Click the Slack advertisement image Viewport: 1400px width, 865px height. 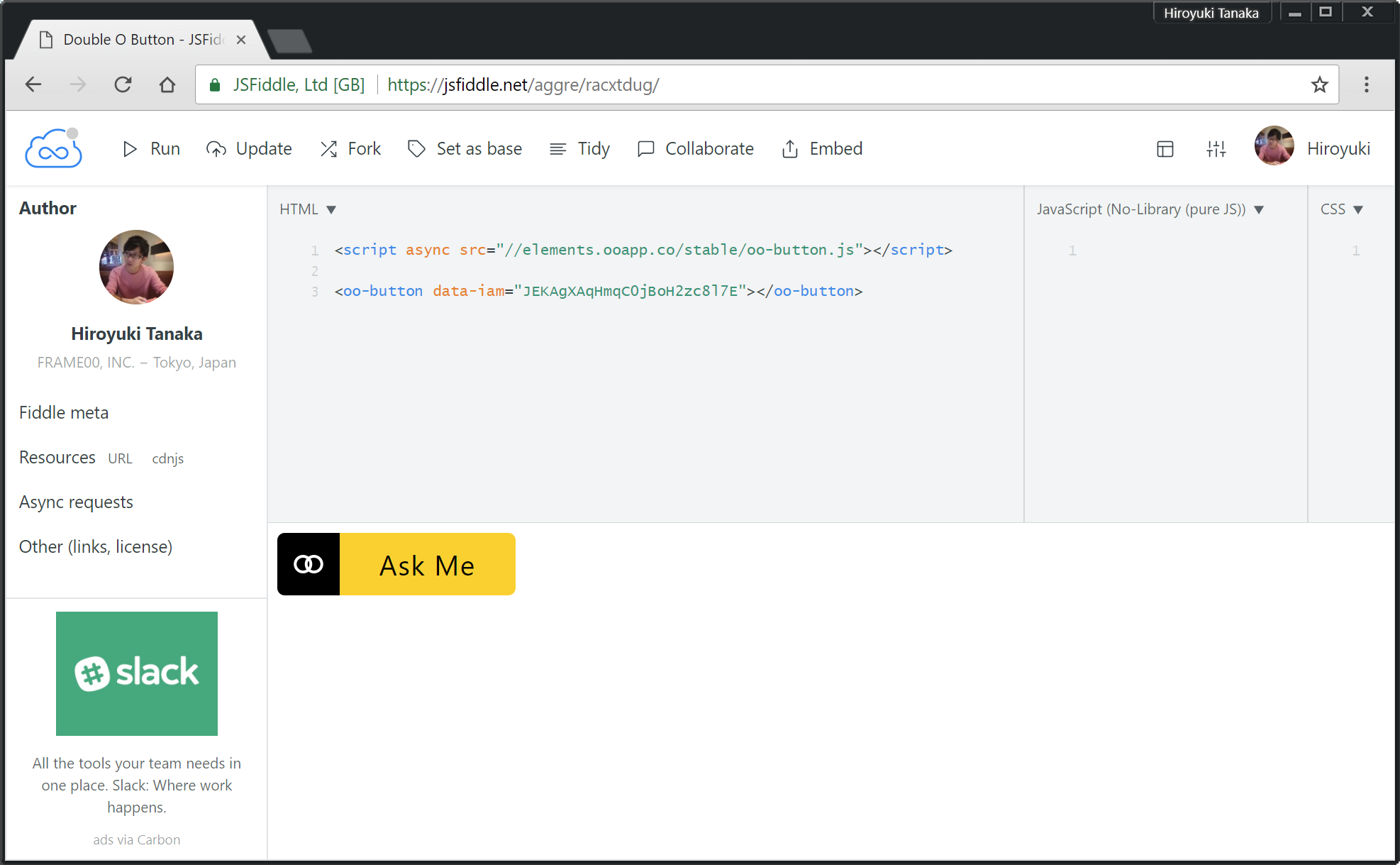(137, 673)
